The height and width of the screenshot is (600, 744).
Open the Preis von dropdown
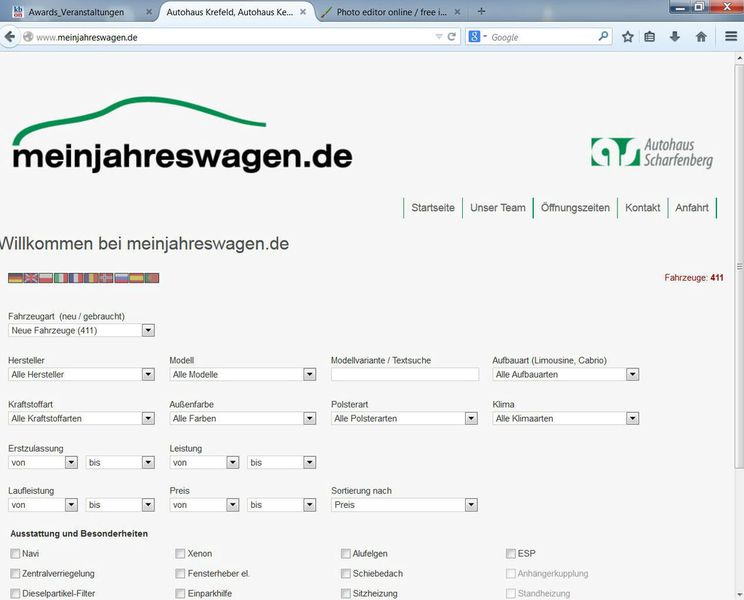205,505
